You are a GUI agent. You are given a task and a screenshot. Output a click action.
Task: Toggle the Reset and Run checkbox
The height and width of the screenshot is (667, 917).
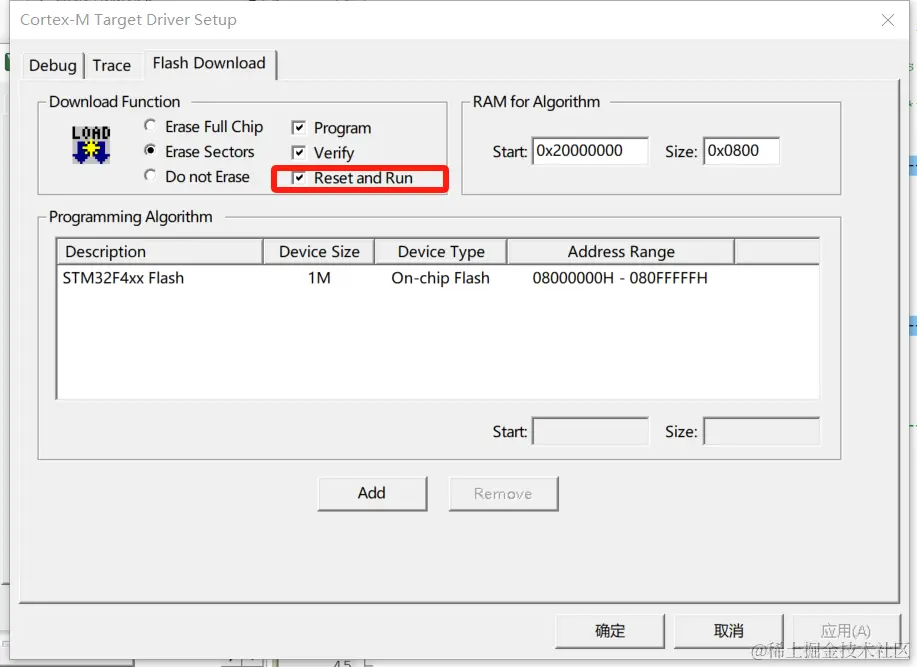coord(298,178)
